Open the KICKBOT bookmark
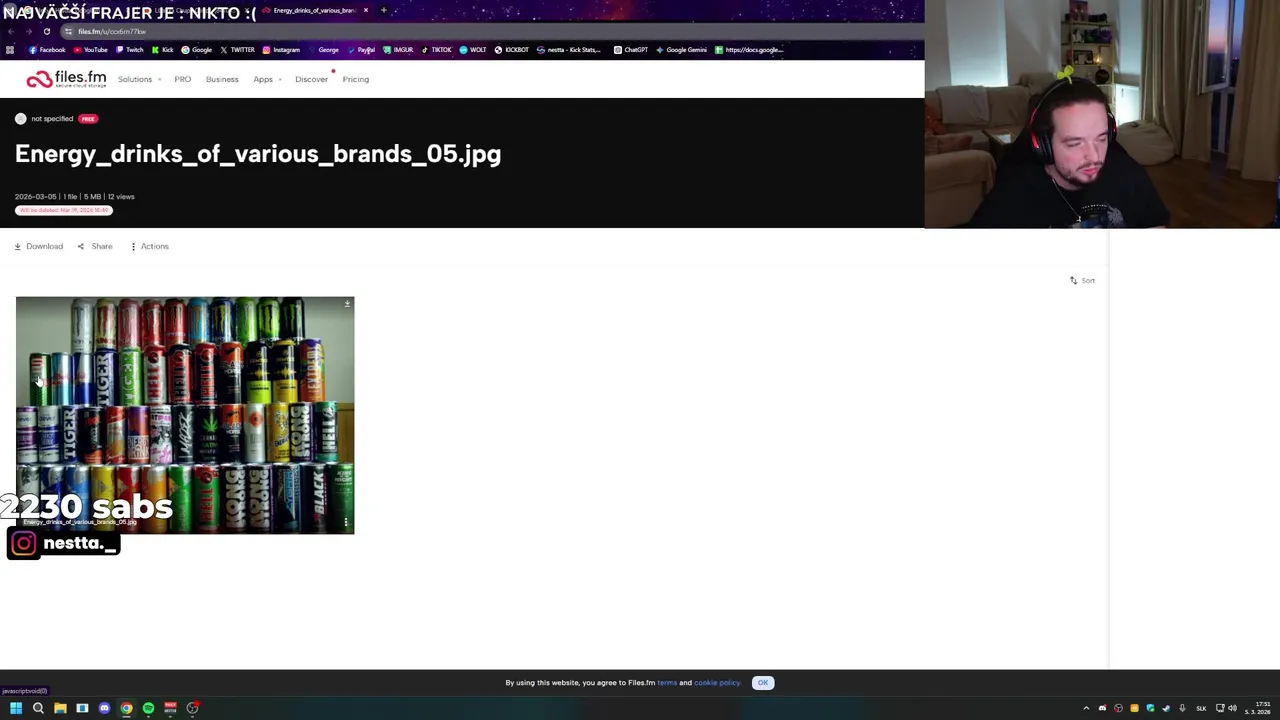Image resolution: width=1280 pixels, height=720 pixels. point(511,50)
